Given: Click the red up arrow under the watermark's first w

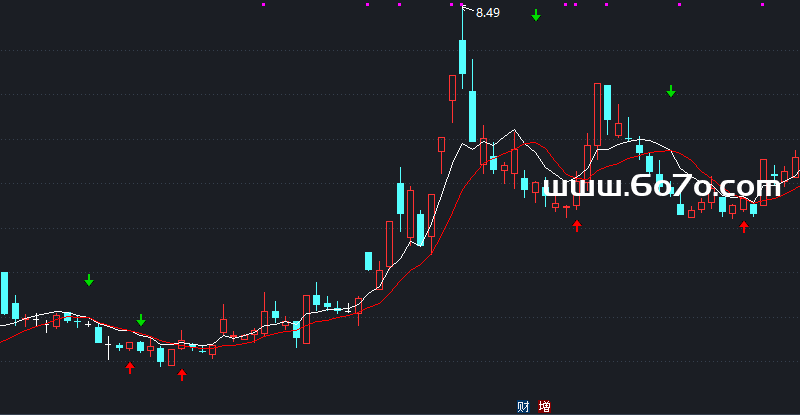Looking at the screenshot, I should (x=576, y=225).
